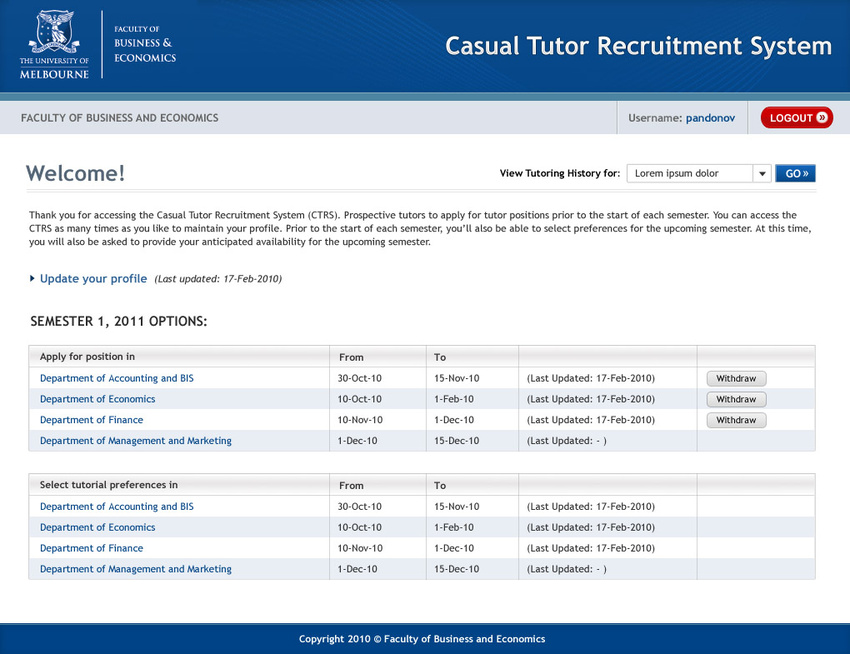Screen dimensions: 850x654
Task: Click the 15-Dec-10 date in the preferences table
Action: (456, 569)
